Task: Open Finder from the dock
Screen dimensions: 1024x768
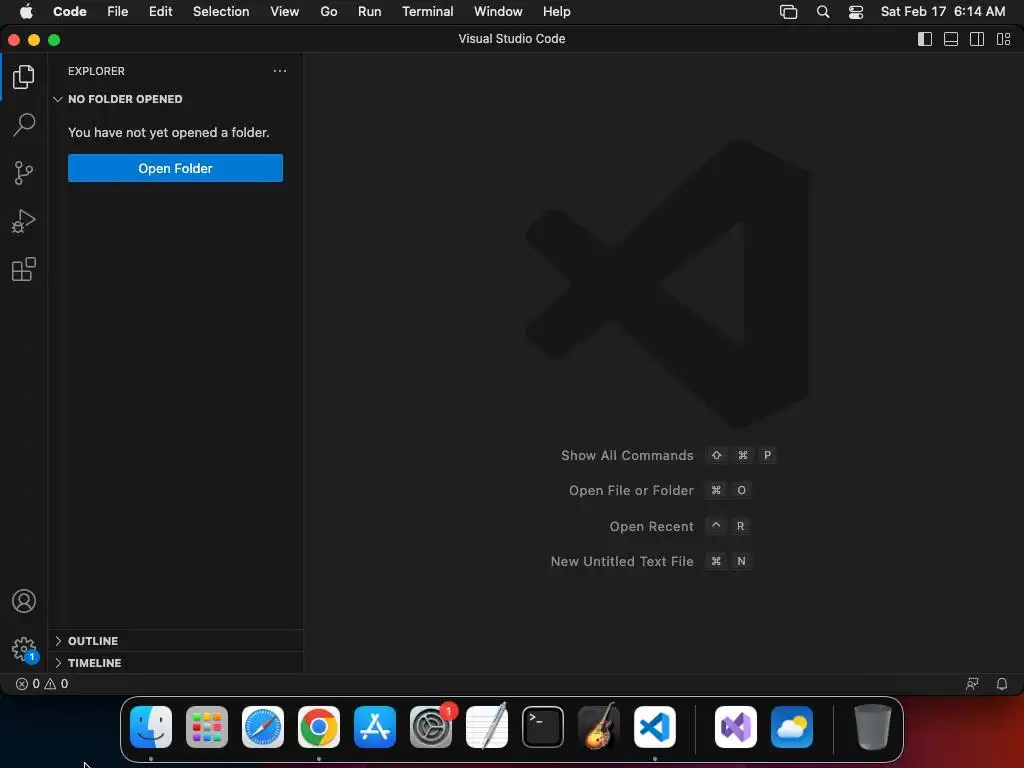Action: coord(151,727)
